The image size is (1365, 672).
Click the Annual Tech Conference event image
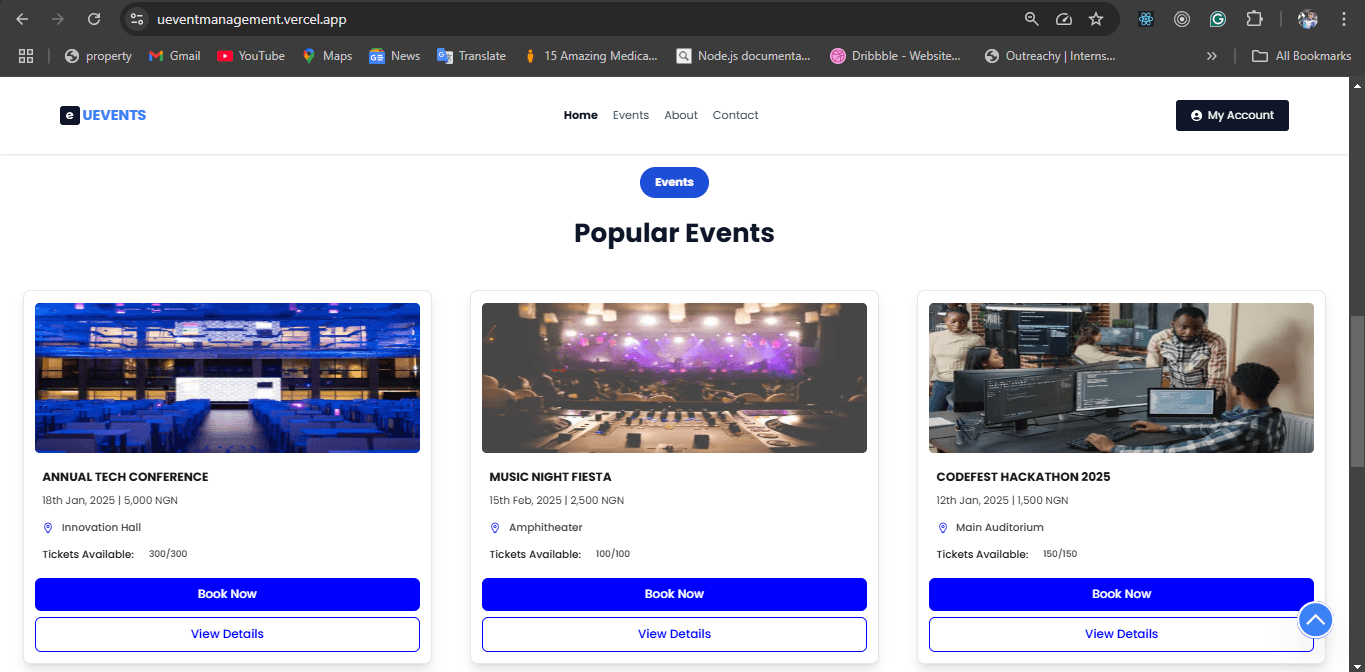[x=227, y=377]
